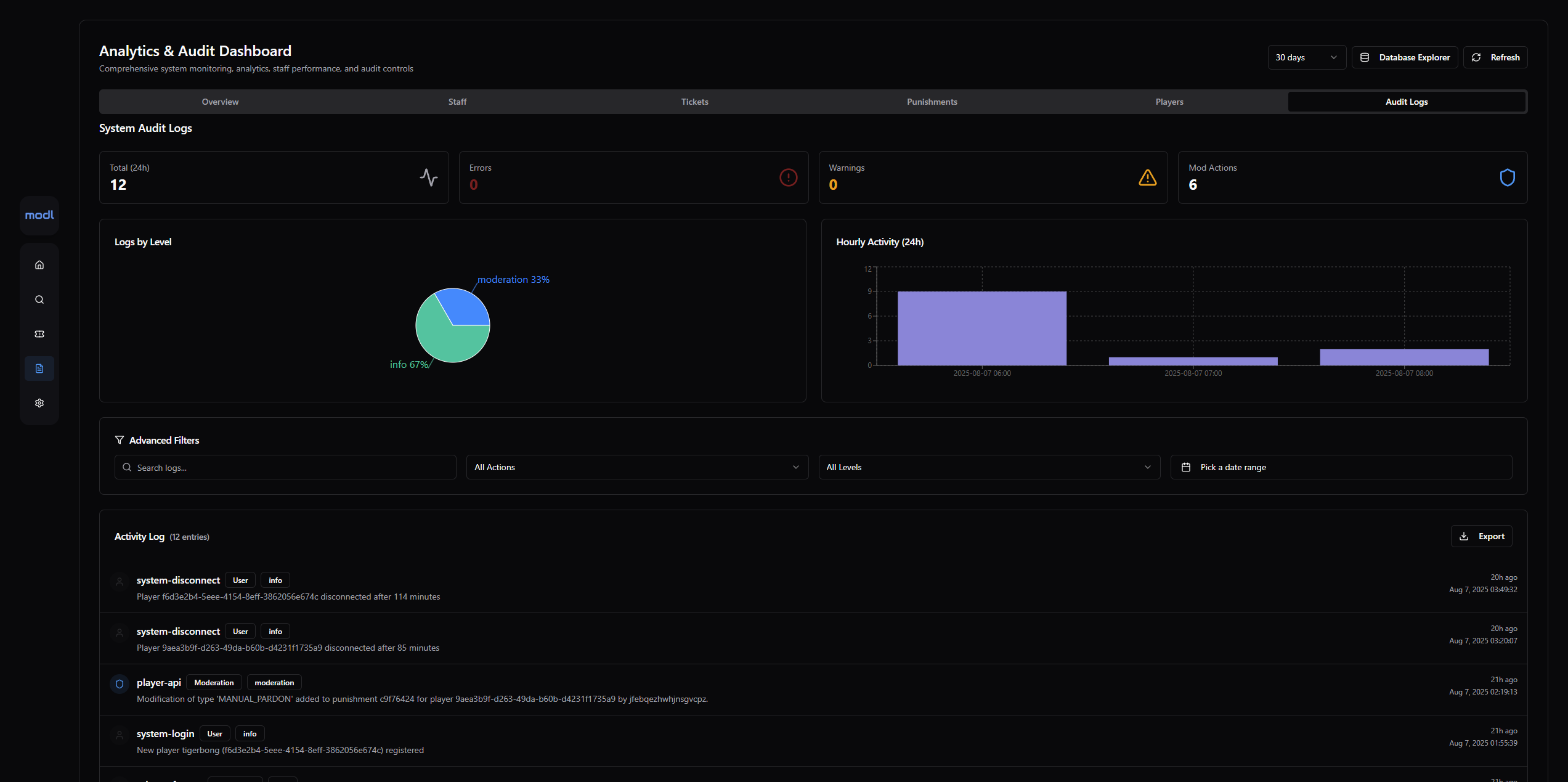Open the Settings gear sidebar icon

pyautogui.click(x=39, y=403)
